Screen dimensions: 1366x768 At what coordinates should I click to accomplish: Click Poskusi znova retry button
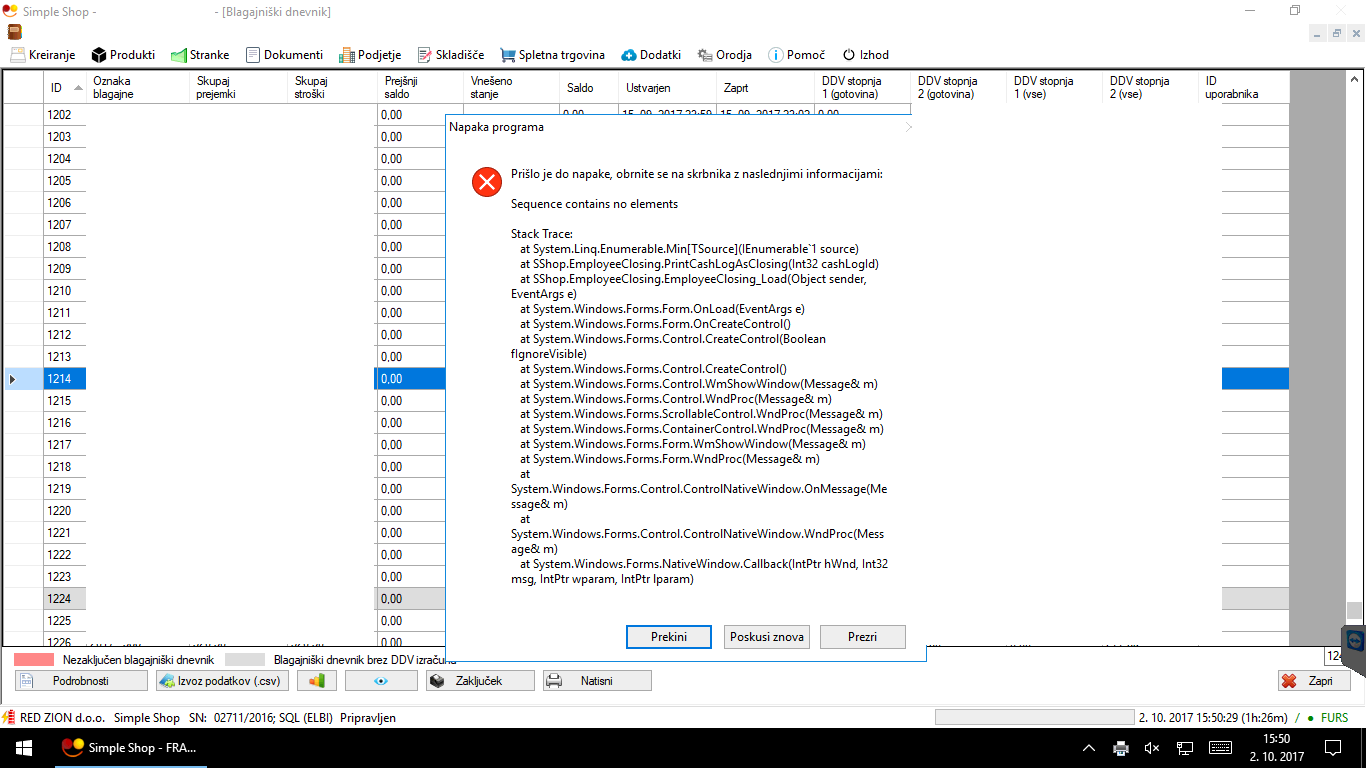pyautogui.click(x=767, y=637)
